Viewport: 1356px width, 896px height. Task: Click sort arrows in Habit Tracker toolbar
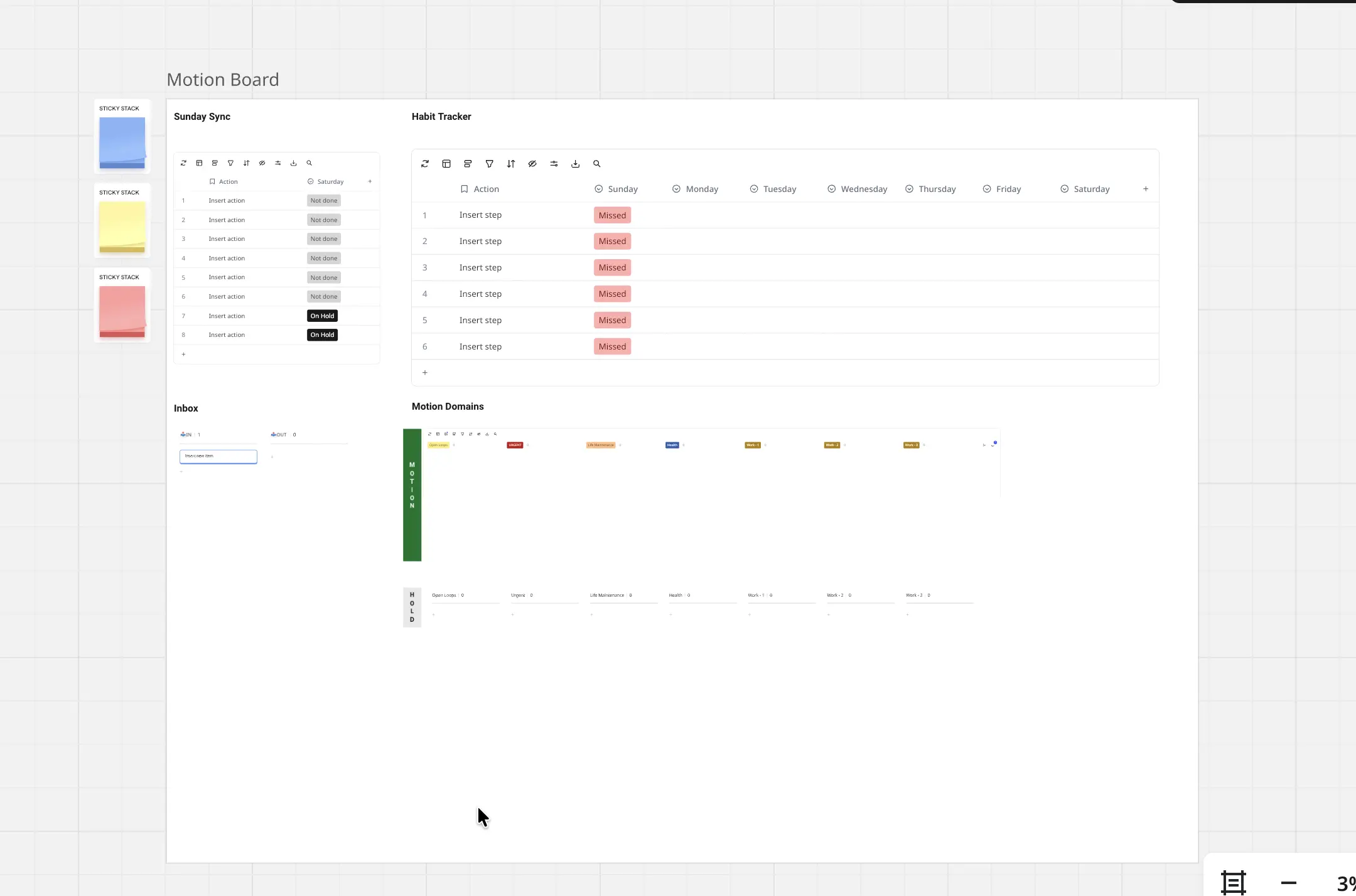(511, 164)
